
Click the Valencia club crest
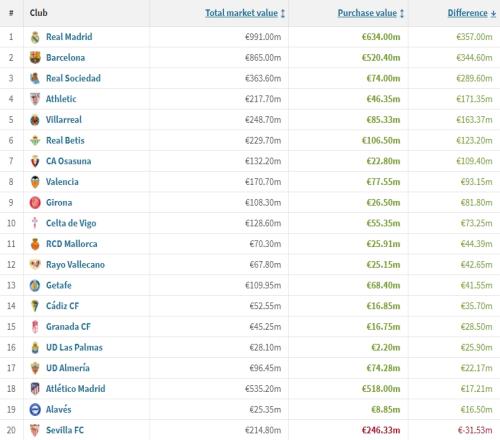click(x=35, y=182)
